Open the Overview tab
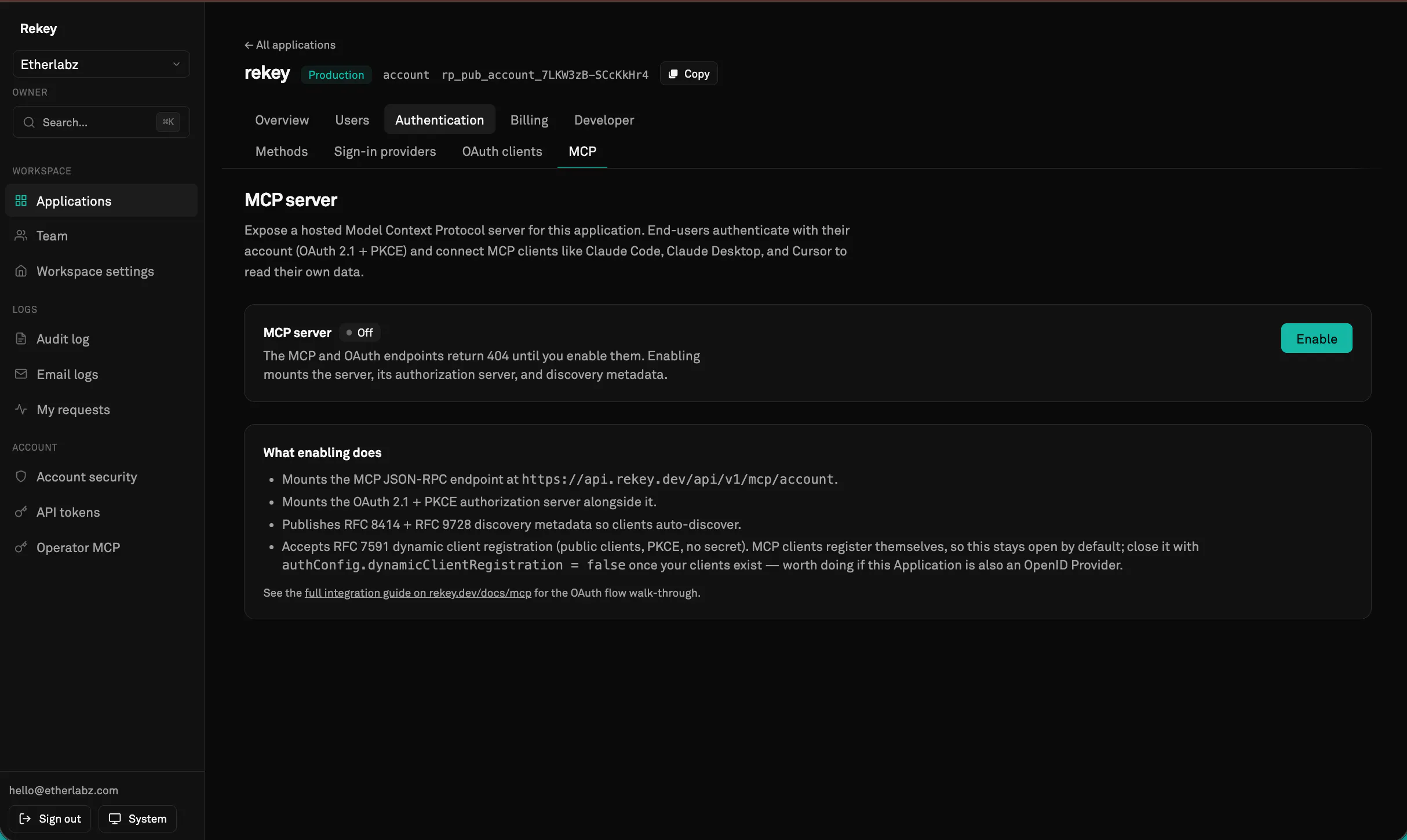 (x=282, y=119)
